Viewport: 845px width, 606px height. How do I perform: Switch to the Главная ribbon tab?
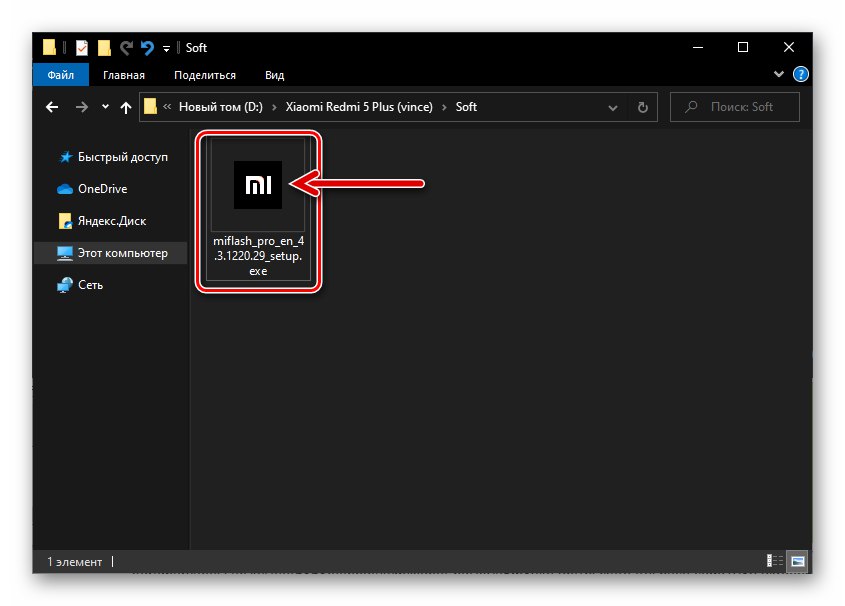click(x=123, y=75)
